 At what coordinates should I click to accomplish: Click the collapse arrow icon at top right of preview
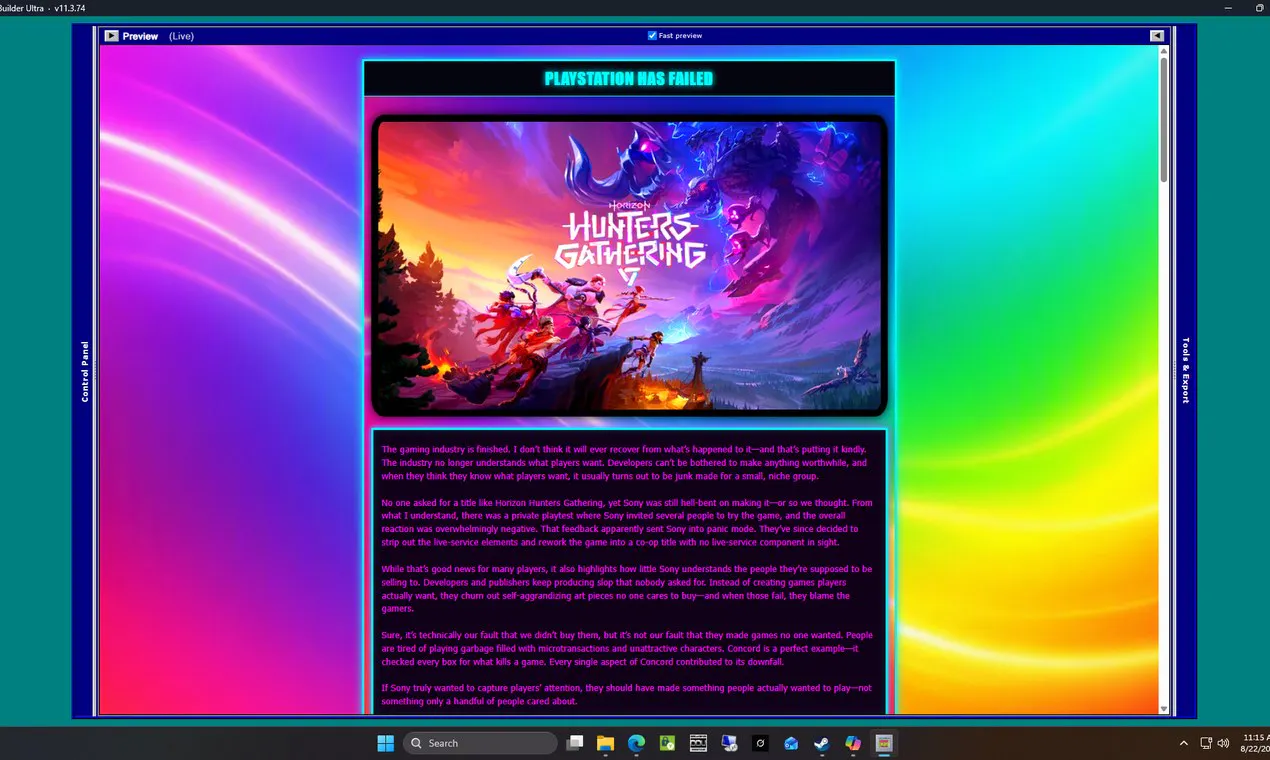pyautogui.click(x=1156, y=36)
